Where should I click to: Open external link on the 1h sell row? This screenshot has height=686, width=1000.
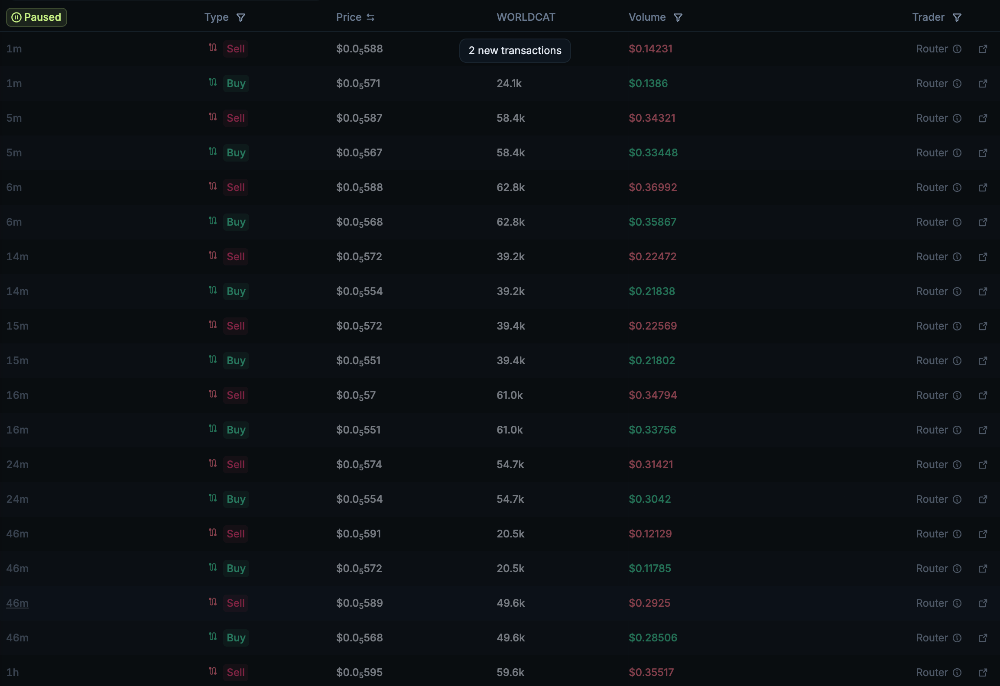click(983, 672)
